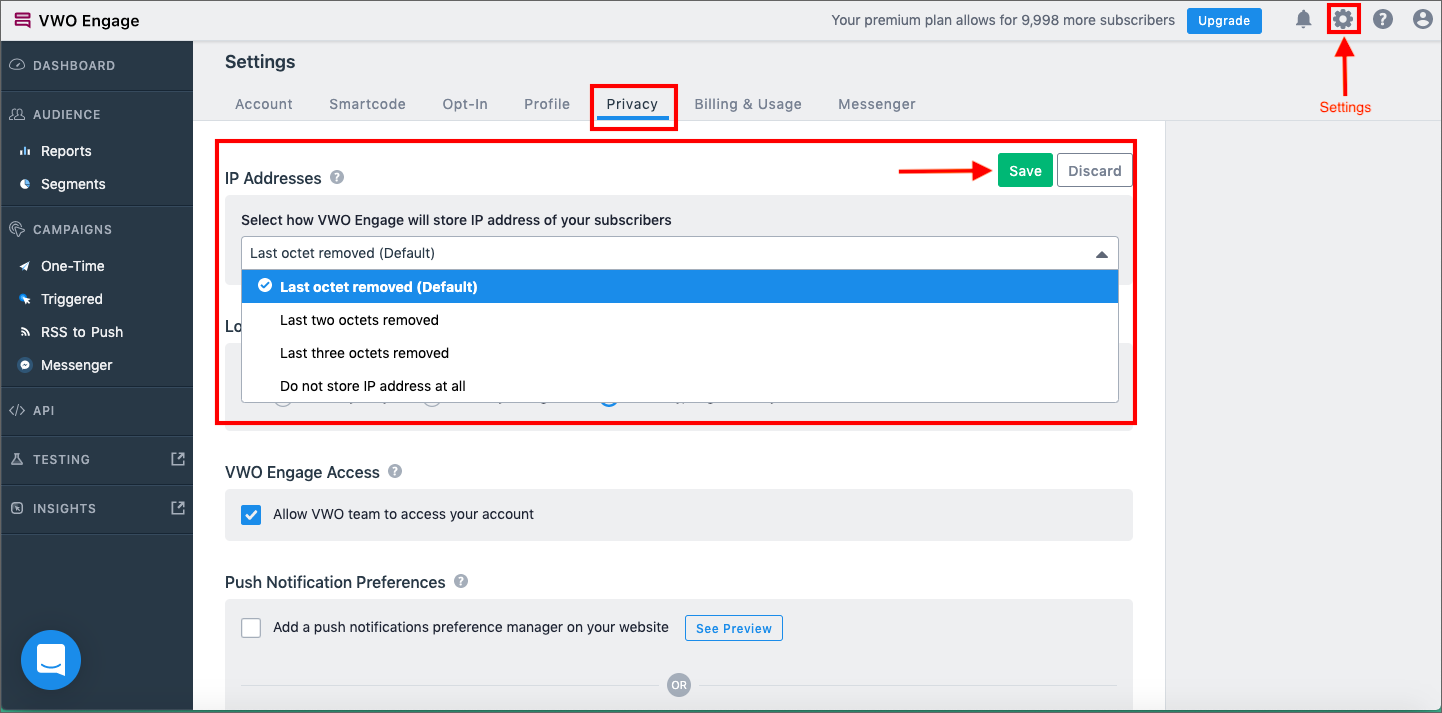The width and height of the screenshot is (1442, 713).
Task: Click the One-Time paper plane icon
Action: 25,266
